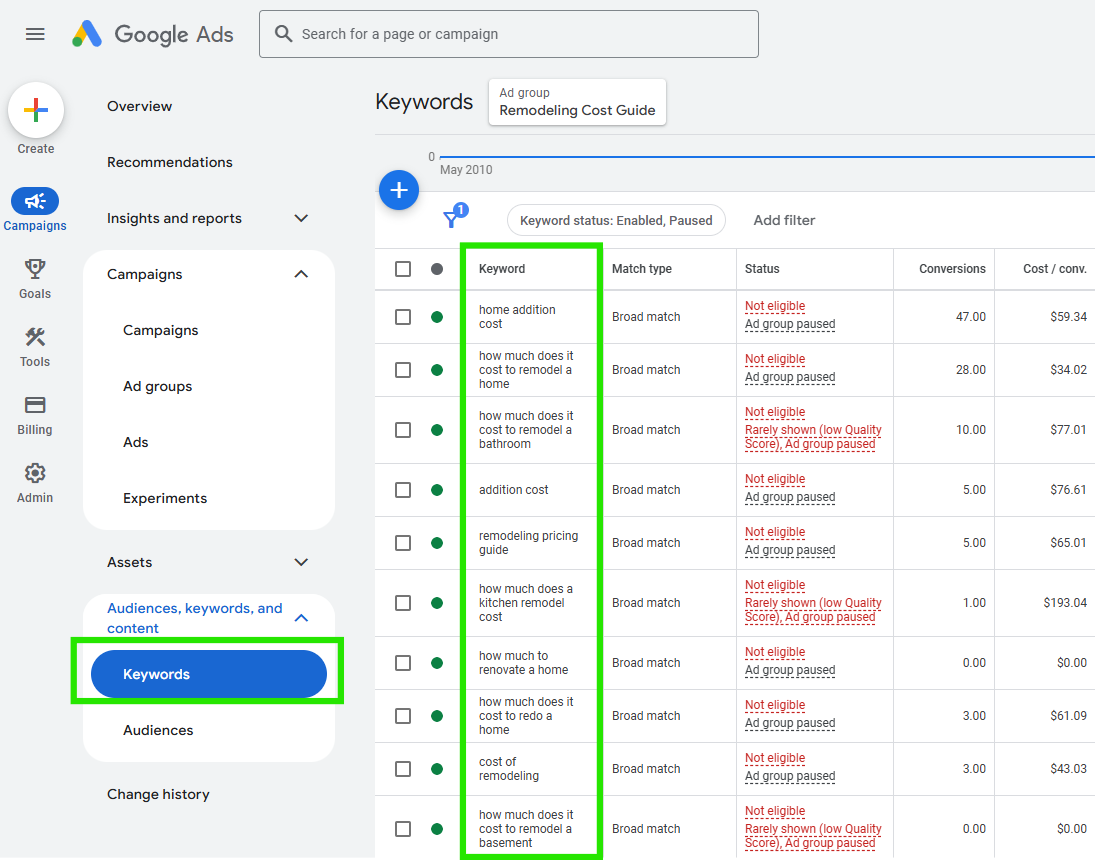The image size is (1095, 860).
Task: Expand the Assets section
Action: pyautogui.click(x=300, y=562)
